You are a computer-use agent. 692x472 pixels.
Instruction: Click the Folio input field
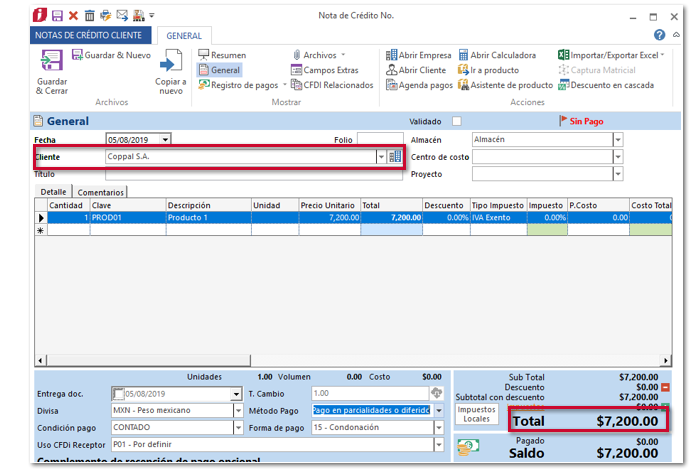pyautogui.click(x=380, y=140)
